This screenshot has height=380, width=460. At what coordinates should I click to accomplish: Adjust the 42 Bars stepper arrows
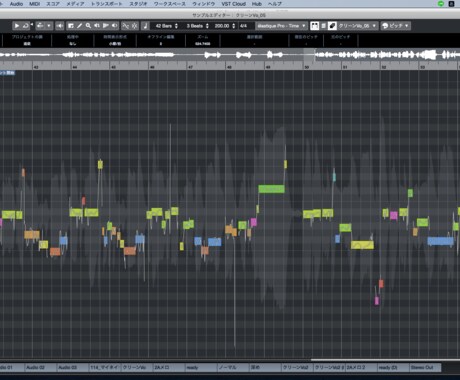[x=176, y=26]
